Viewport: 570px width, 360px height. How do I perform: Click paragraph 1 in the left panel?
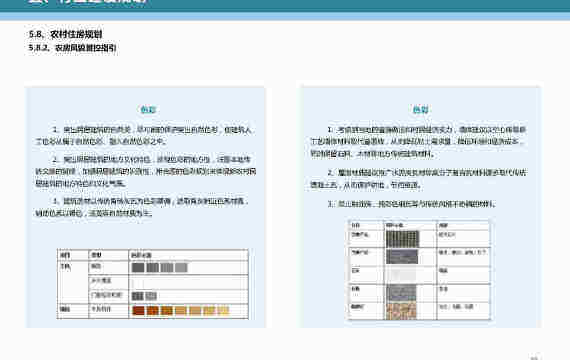point(145,136)
